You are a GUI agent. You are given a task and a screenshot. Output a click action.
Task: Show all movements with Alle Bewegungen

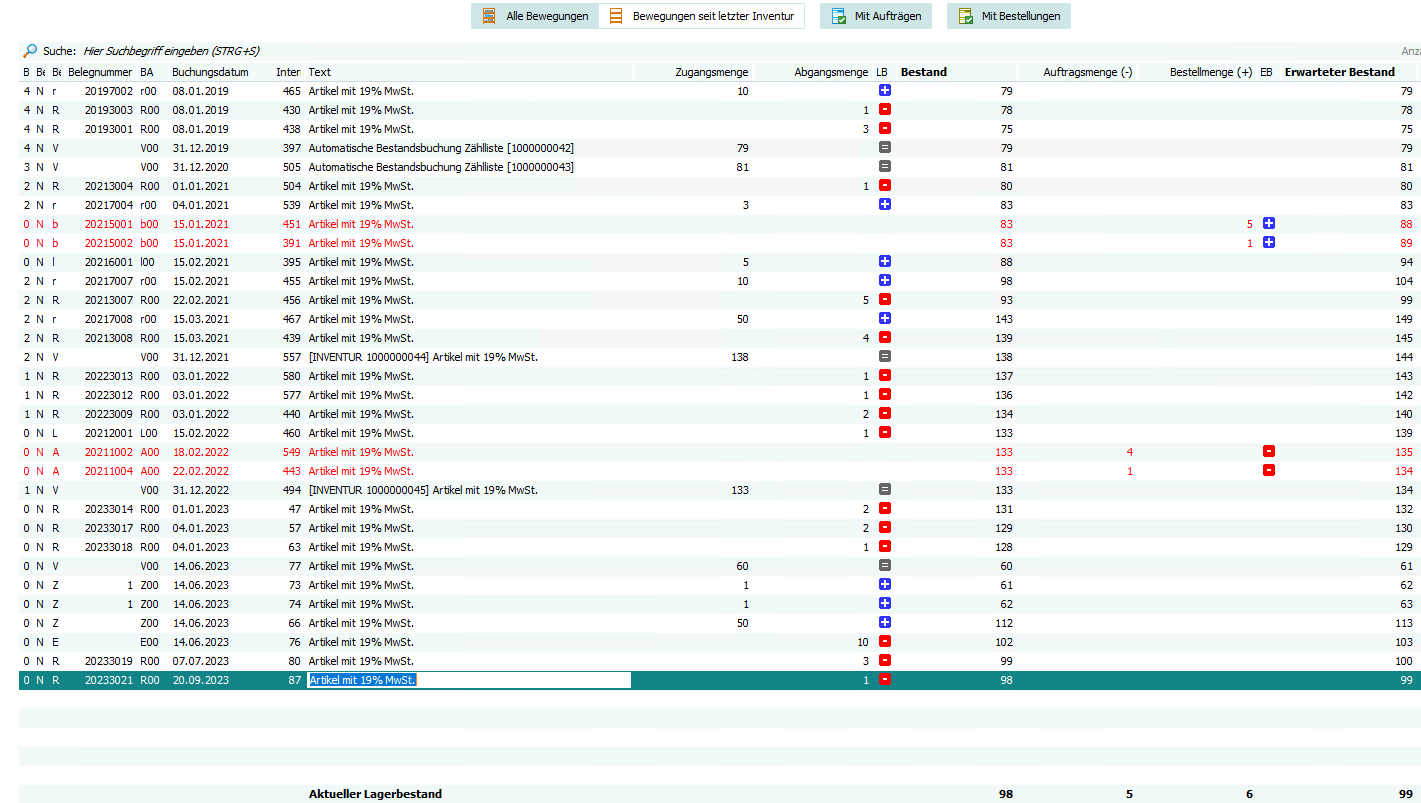[535, 16]
